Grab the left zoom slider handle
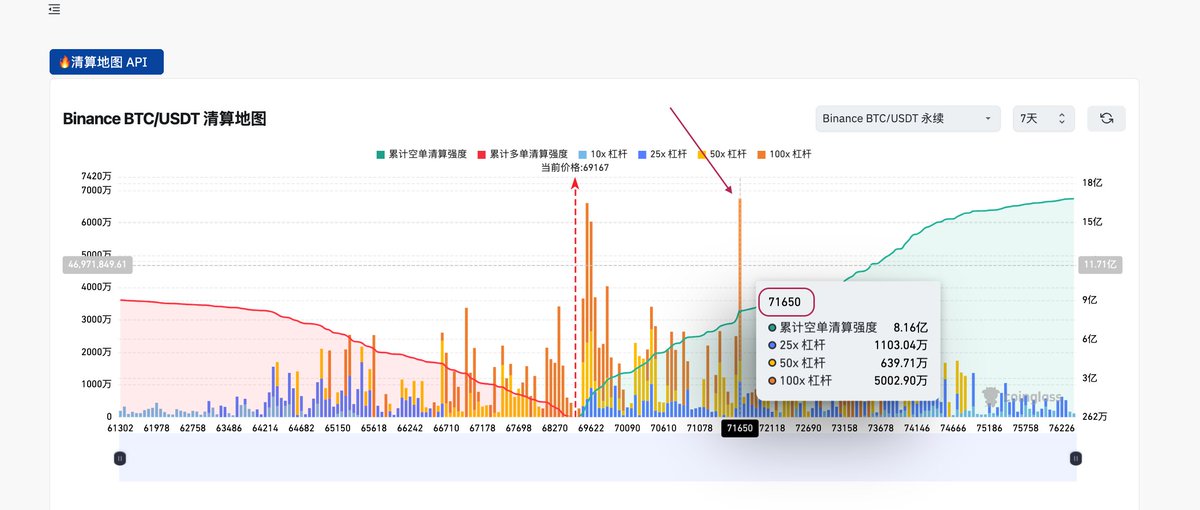The height and width of the screenshot is (510, 1200). (x=120, y=458)
